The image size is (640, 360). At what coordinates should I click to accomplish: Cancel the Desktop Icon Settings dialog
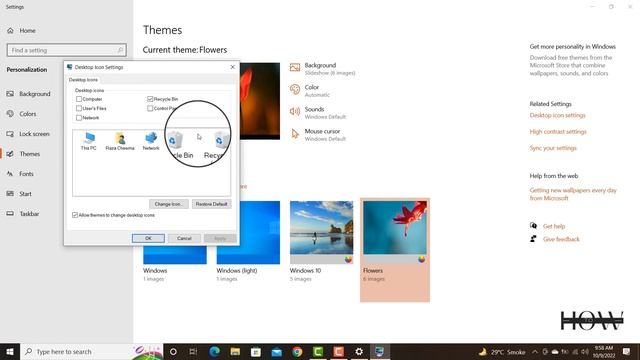[184, 238]
